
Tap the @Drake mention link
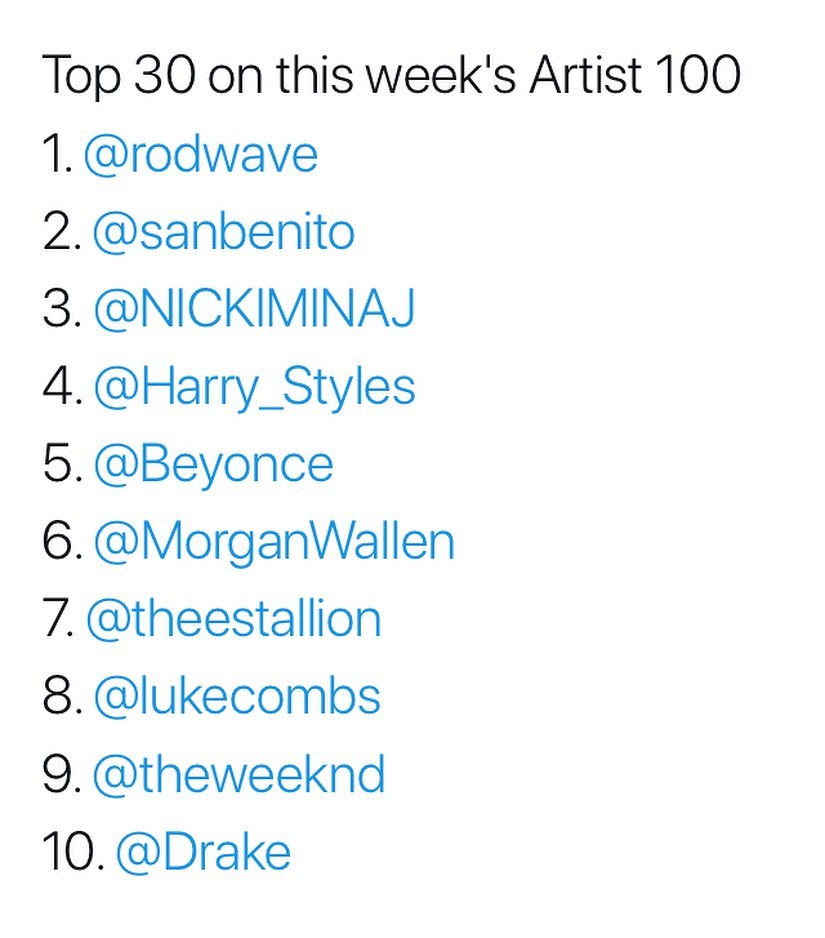coord(203,852)
